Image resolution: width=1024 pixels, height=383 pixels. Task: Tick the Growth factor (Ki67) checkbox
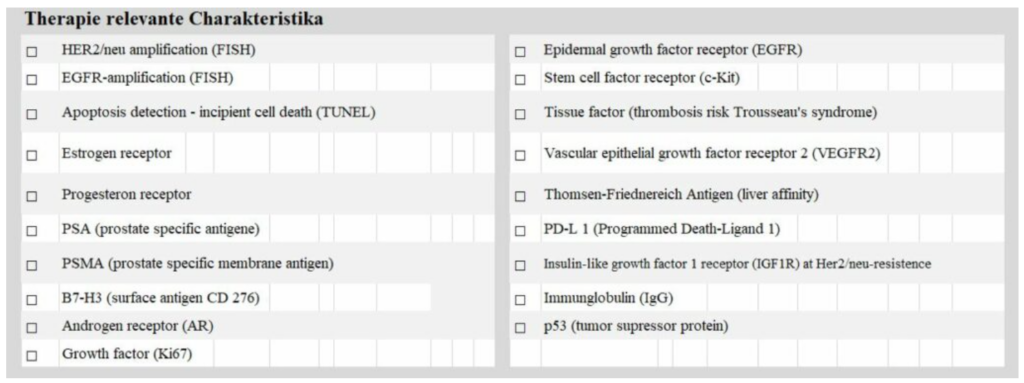tap(32, 356)
